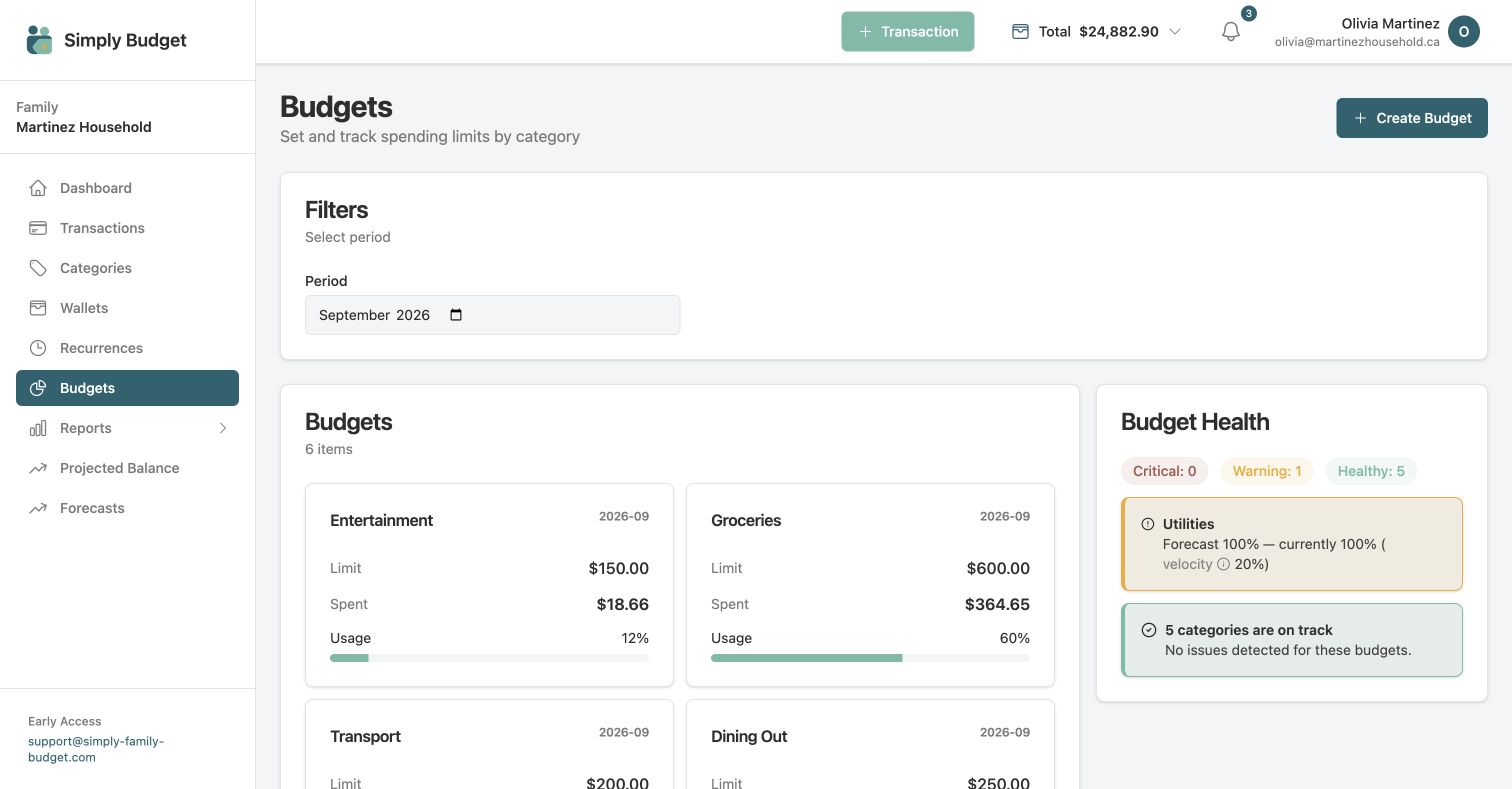Viewport: 1512px width, 789px height.
Task: Click Olivia Martinez's avatar circle
Action: click(x=1464, y=32)
